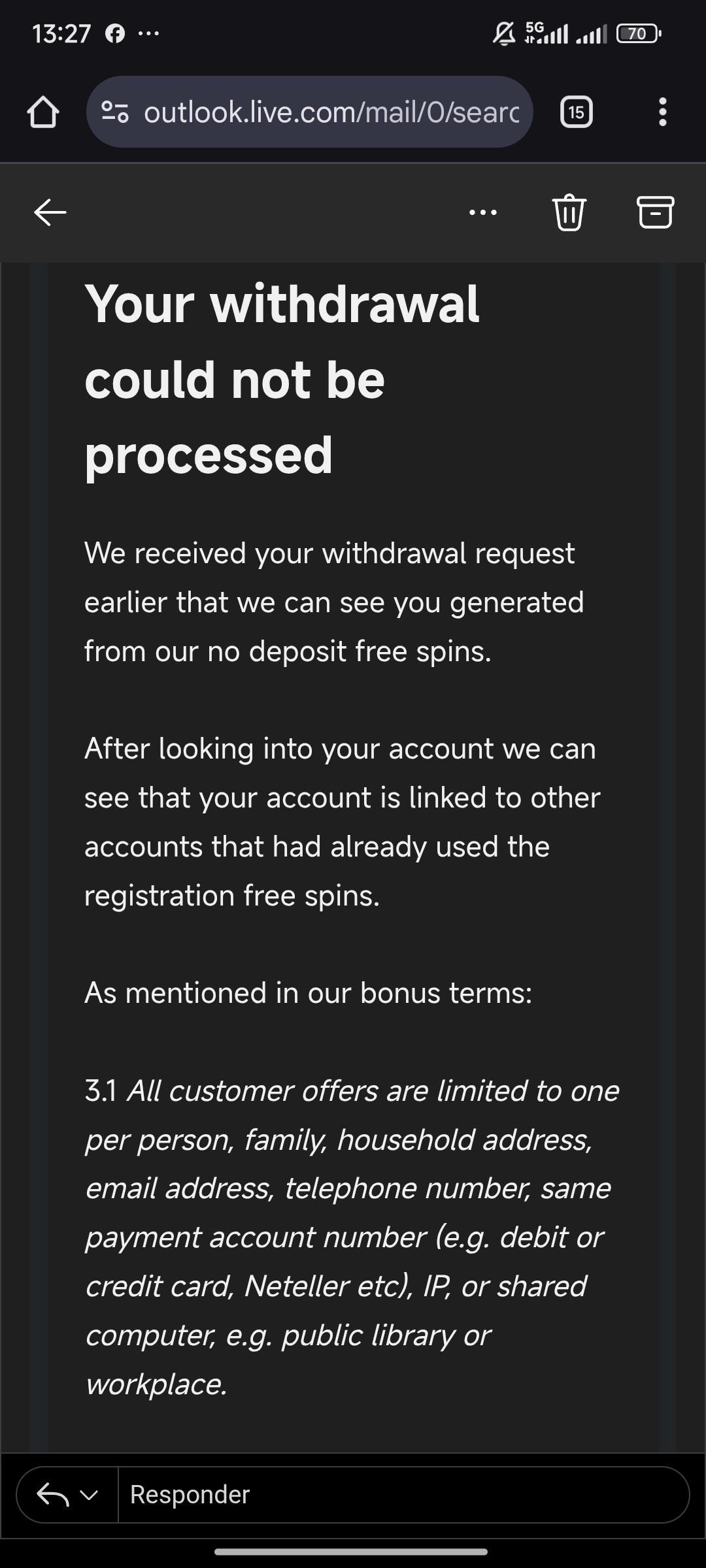This screenshot has width=706, height=1568.
Task: Open the email more options ellipsis
Action: (x=483, y=212)
